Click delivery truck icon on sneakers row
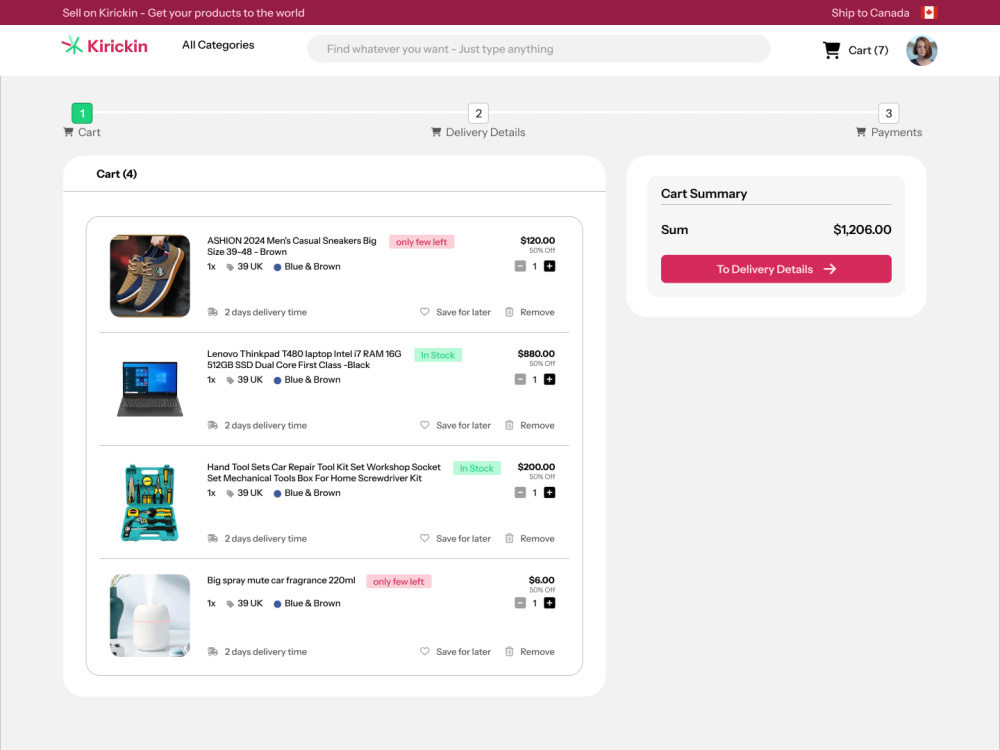 click(213, 312)
